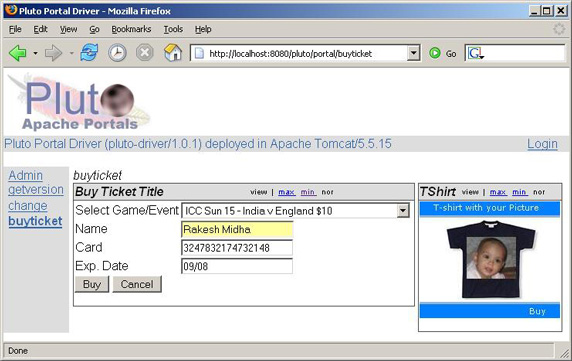Image resolution: width=572 pixels, height=361 pixels.
Task: Click the Name field containing Rakesh Midha
Action: (x=237, y=229)
